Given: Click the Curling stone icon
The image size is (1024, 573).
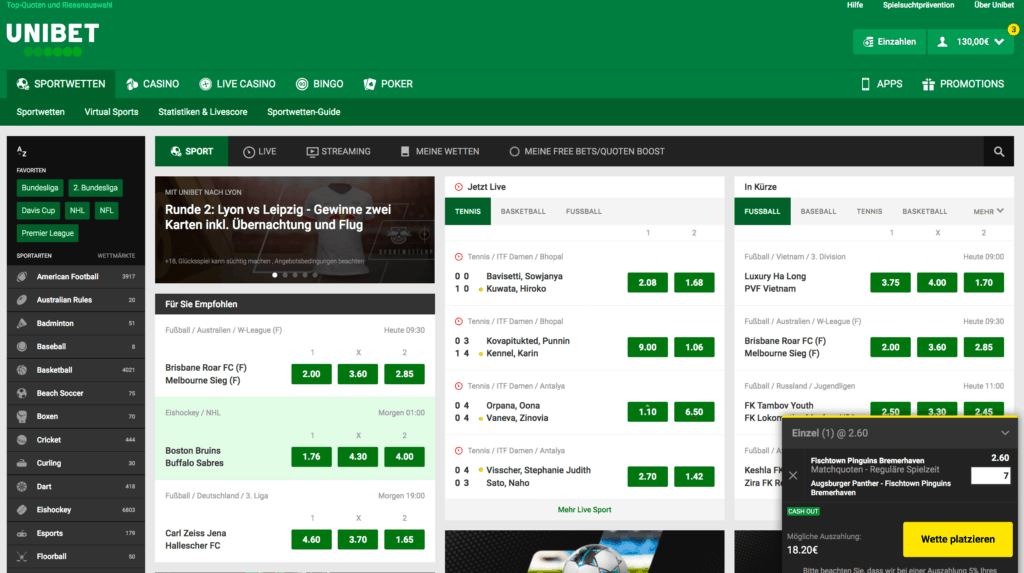Looking at the screenshot, I should click(22, 463).
